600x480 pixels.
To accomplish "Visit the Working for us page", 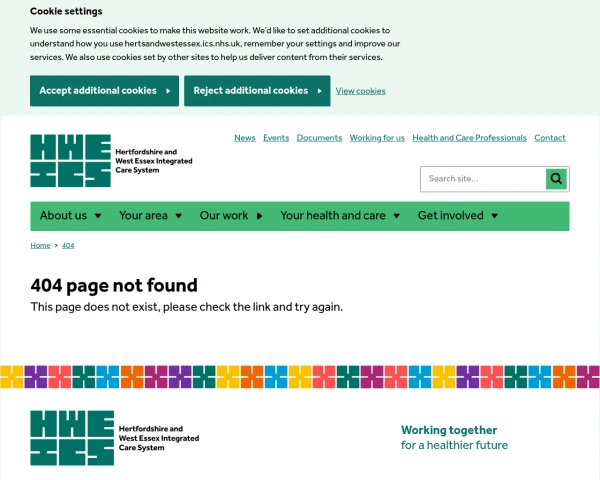I will click(x=377, y=138).
